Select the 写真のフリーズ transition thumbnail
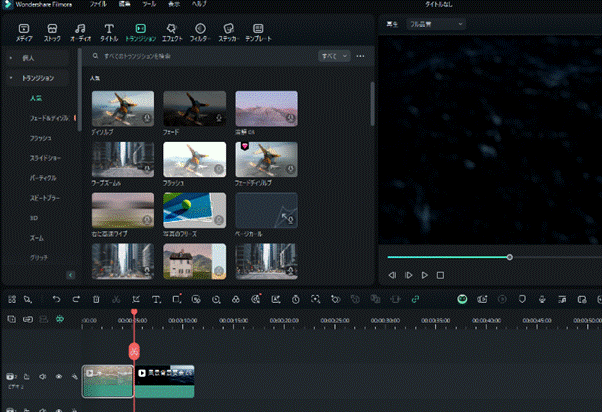The width and height of the screenshot is (602, 412). 195,210
